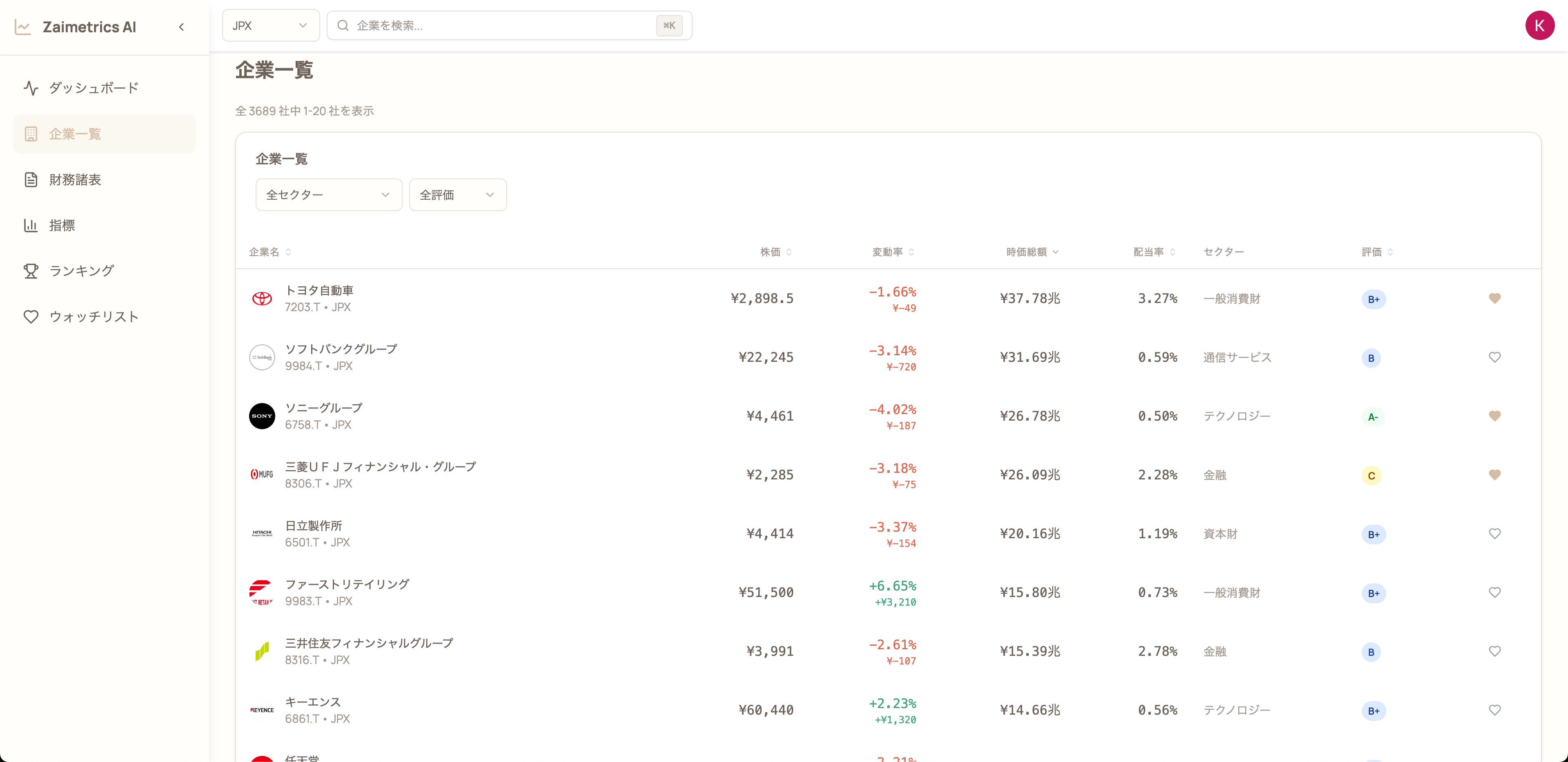Expand the 全セクター sector filter
The height and width of the screenshot is (762, 1568).
pyautogui.click(x=328, y=195)
